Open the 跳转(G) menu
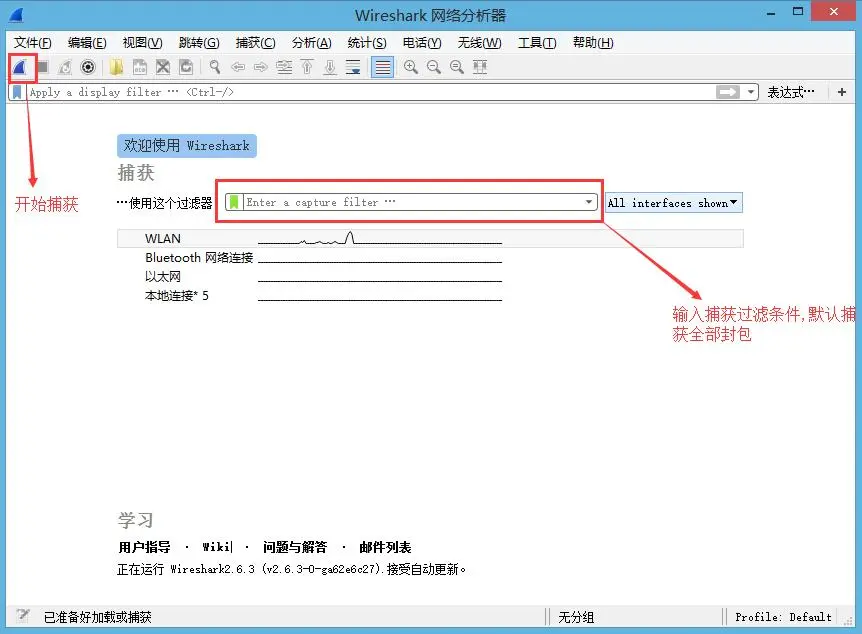Viewport: 862px width, 634px height. 199,43
